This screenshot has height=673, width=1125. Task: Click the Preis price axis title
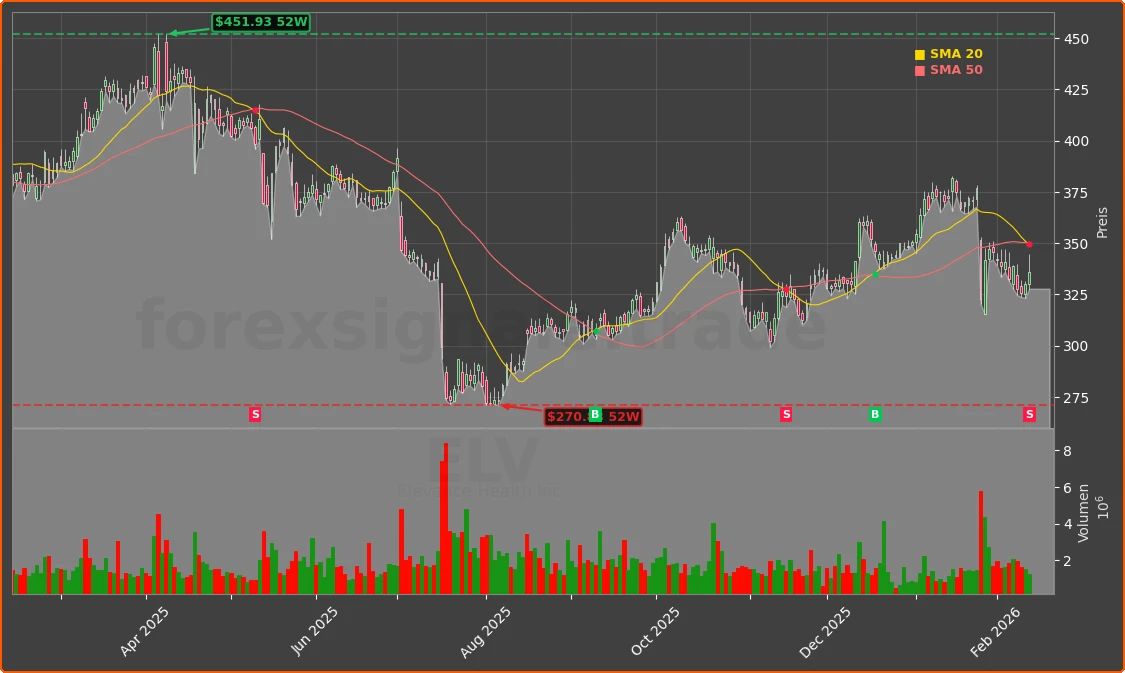(1103, 222)
